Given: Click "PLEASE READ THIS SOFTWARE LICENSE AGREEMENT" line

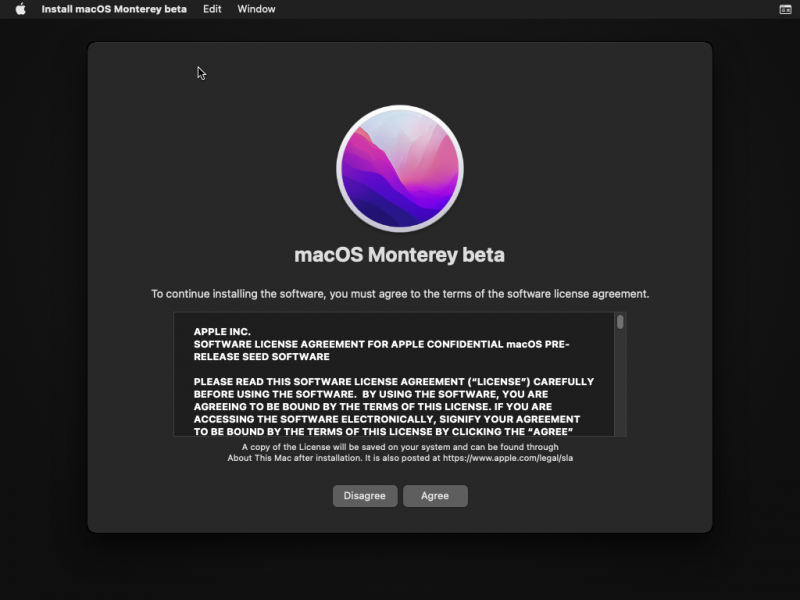Looking at the screenshot, I should pos(393,382).
